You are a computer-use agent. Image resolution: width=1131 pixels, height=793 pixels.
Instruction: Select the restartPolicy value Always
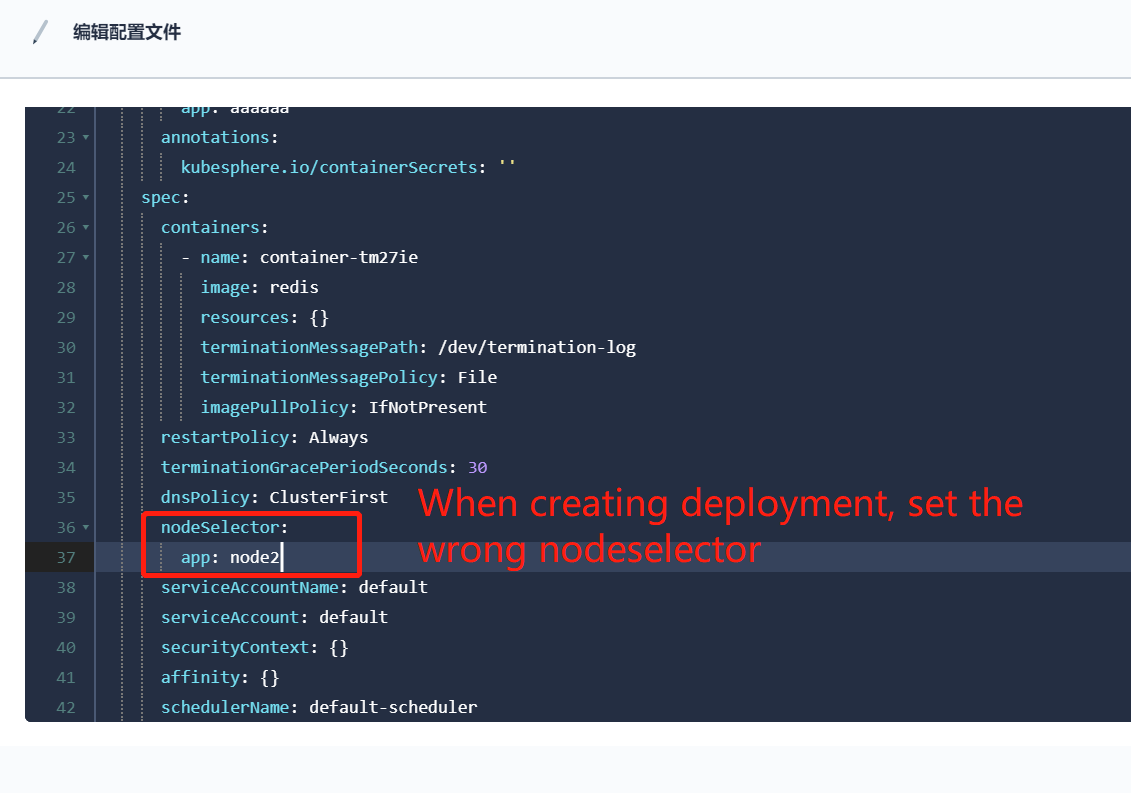coord(338,437)
